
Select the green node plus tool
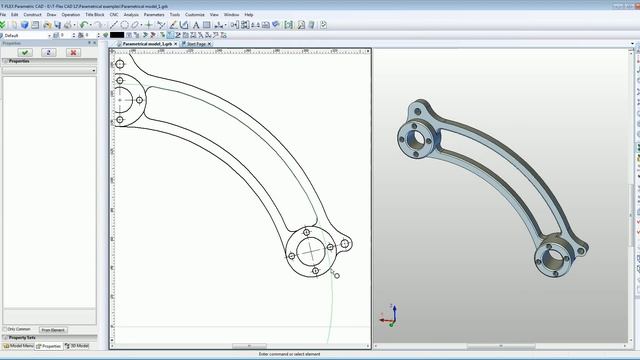click(149, 25)
